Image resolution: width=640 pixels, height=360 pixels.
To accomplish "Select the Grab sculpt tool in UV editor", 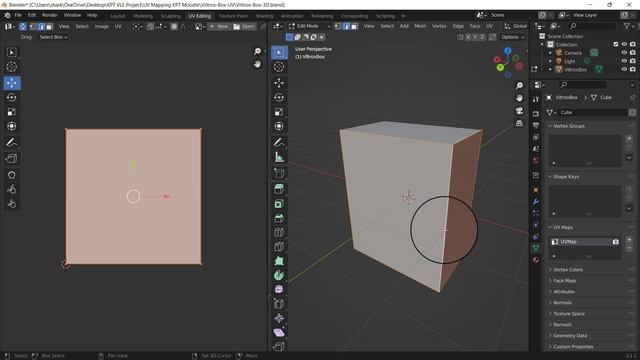I will (x=11, y=175).
